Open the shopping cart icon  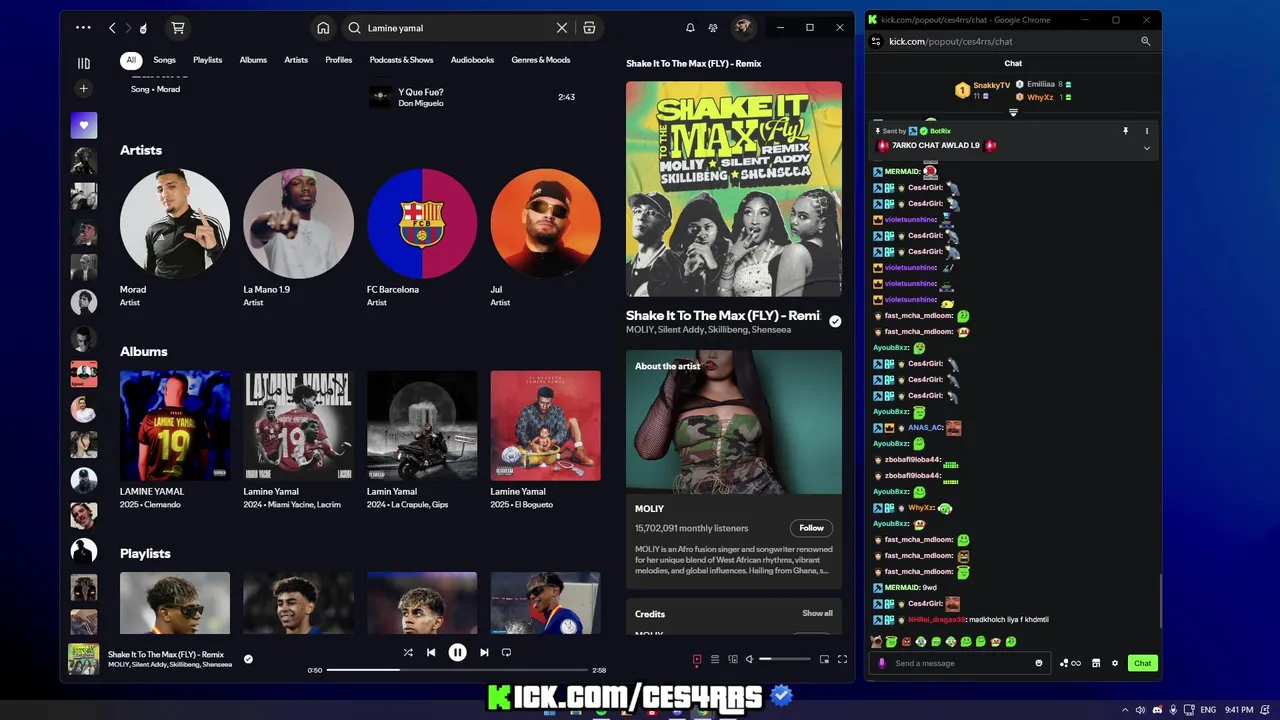(178, 28)
